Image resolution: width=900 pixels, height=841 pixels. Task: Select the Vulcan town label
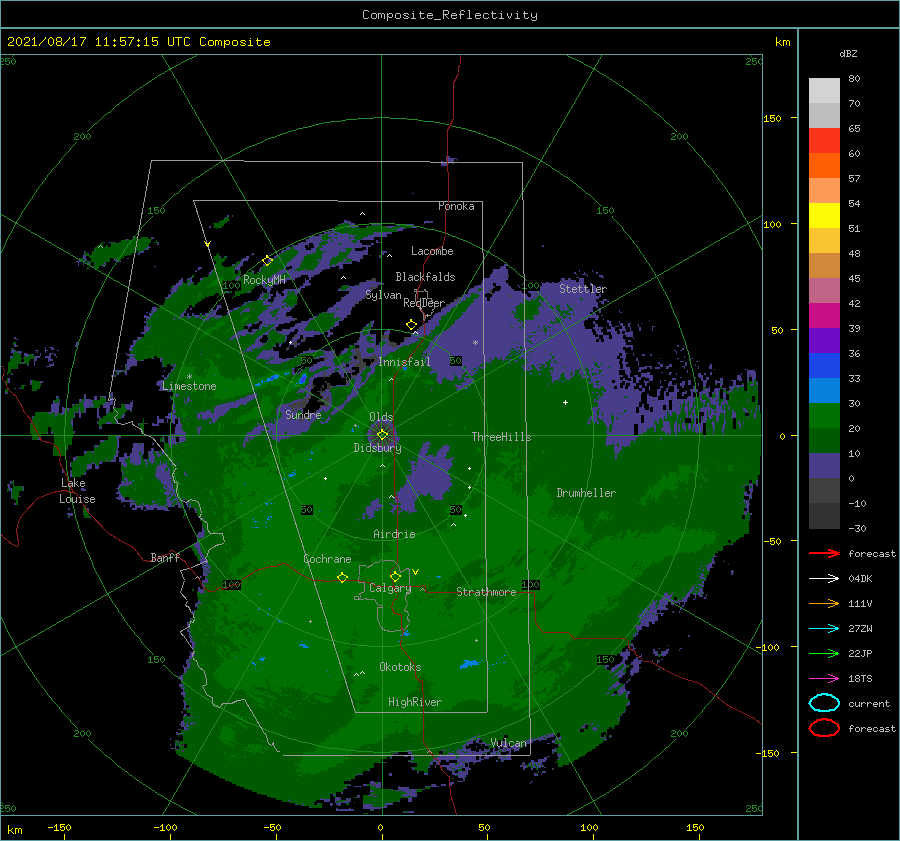508,743
